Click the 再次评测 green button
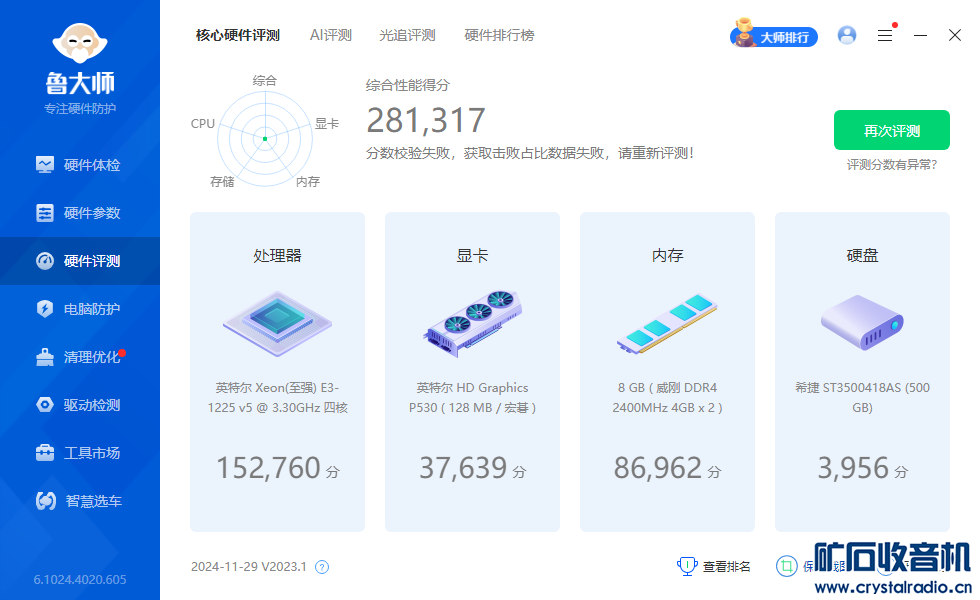The height and width of the screenshot is (600, 980). pyautogui.click(x=891, y=130)
